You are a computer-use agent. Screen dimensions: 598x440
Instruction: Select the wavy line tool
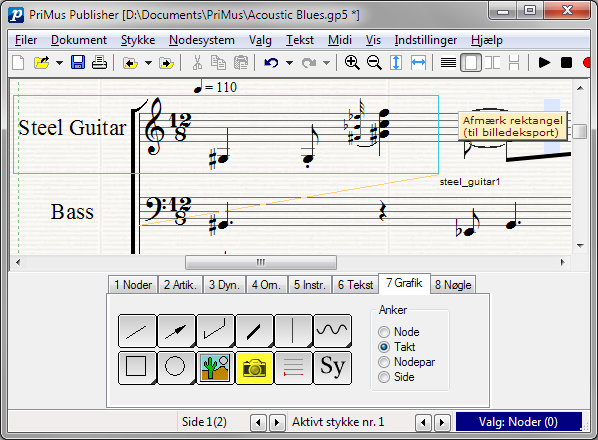click(x=332, y=331)
